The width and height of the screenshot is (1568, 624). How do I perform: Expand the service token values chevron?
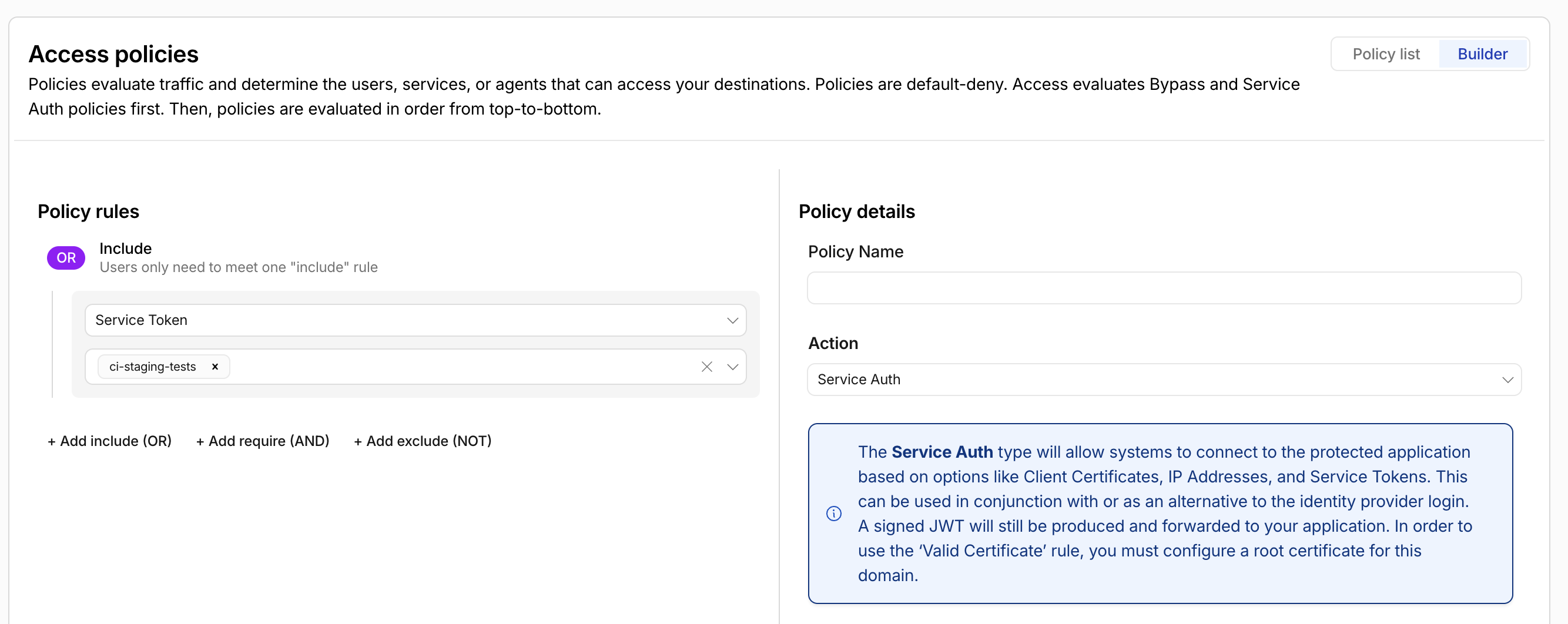tap(732, 367)
